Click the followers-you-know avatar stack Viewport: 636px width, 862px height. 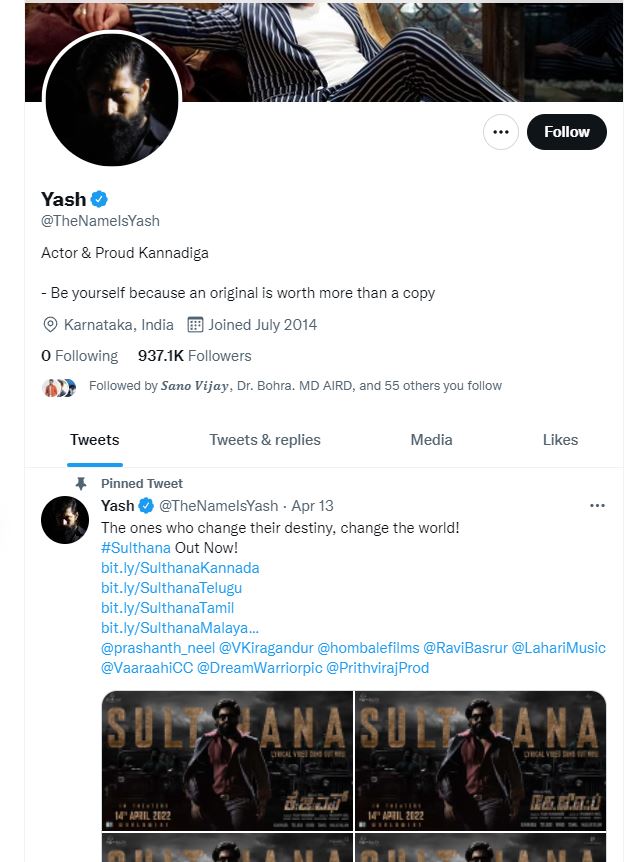point(59,387)
